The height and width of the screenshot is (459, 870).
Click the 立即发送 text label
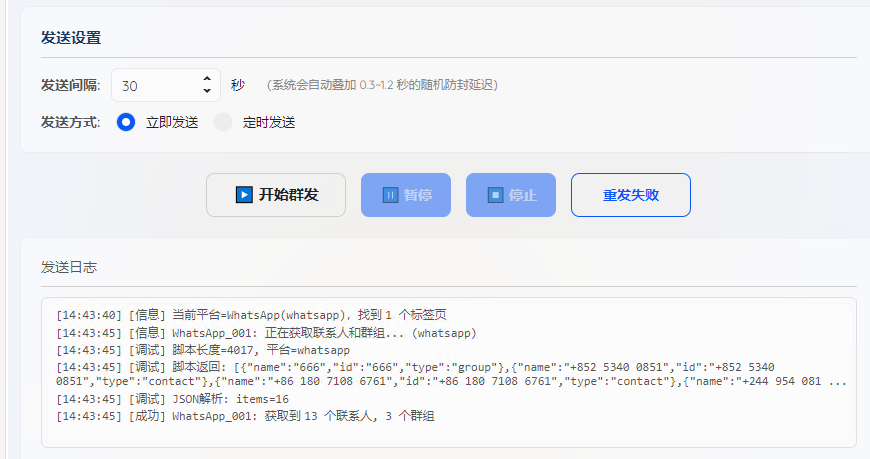pos(172,122)
